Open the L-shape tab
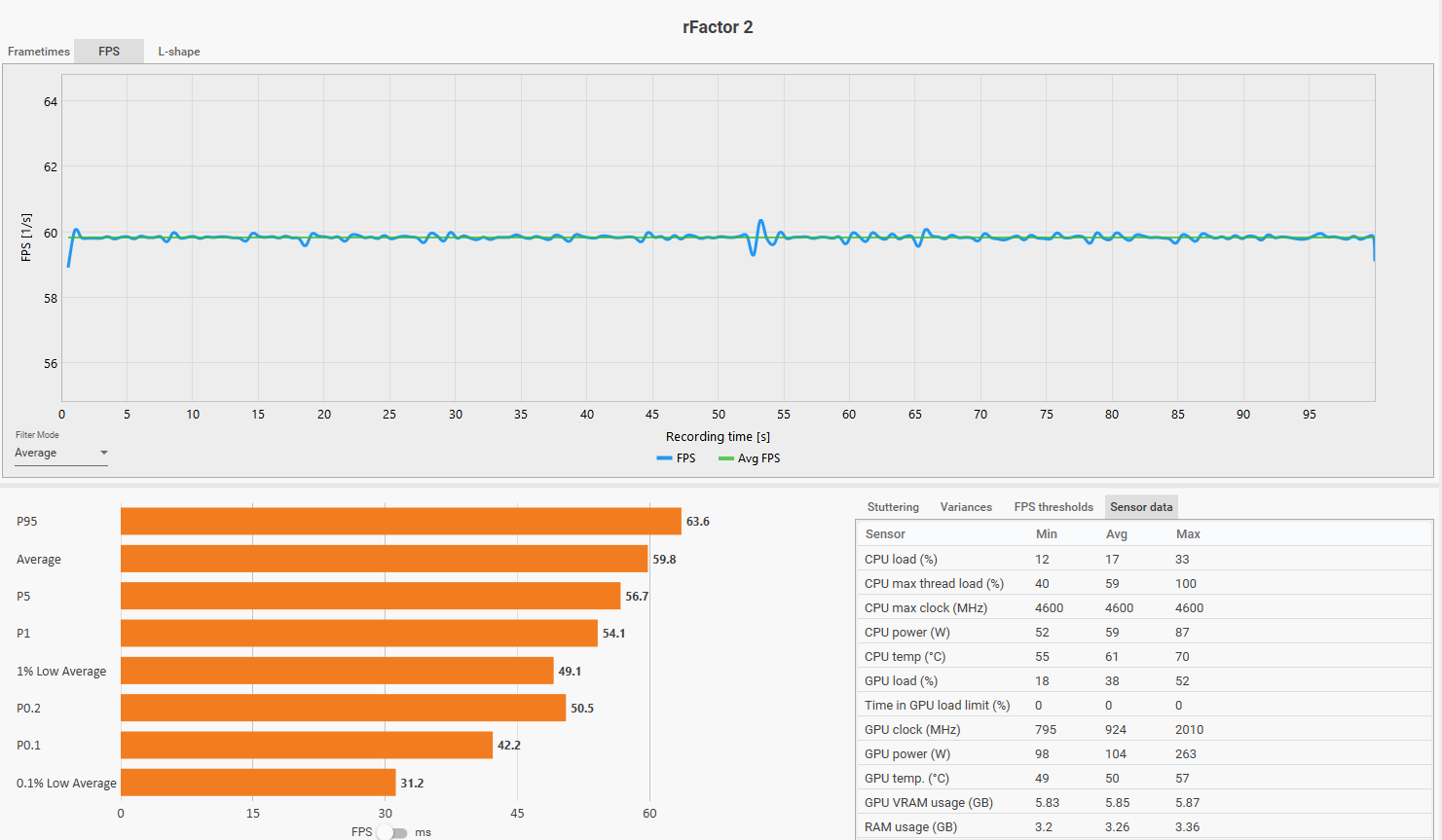Viewport: 1442px width, 840px height. click(179, 52)
